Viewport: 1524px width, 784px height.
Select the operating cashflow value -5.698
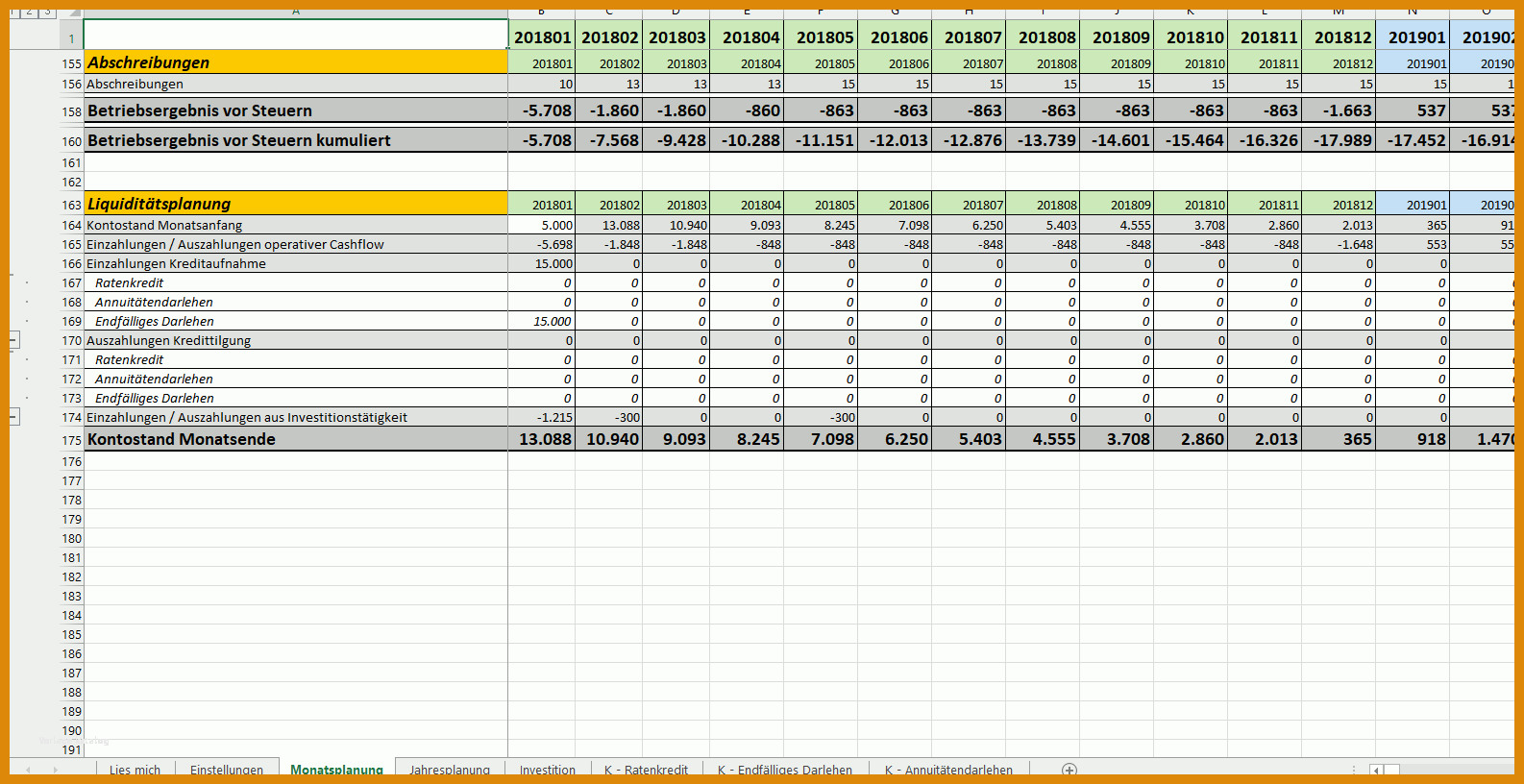click(x=542, y=244)
